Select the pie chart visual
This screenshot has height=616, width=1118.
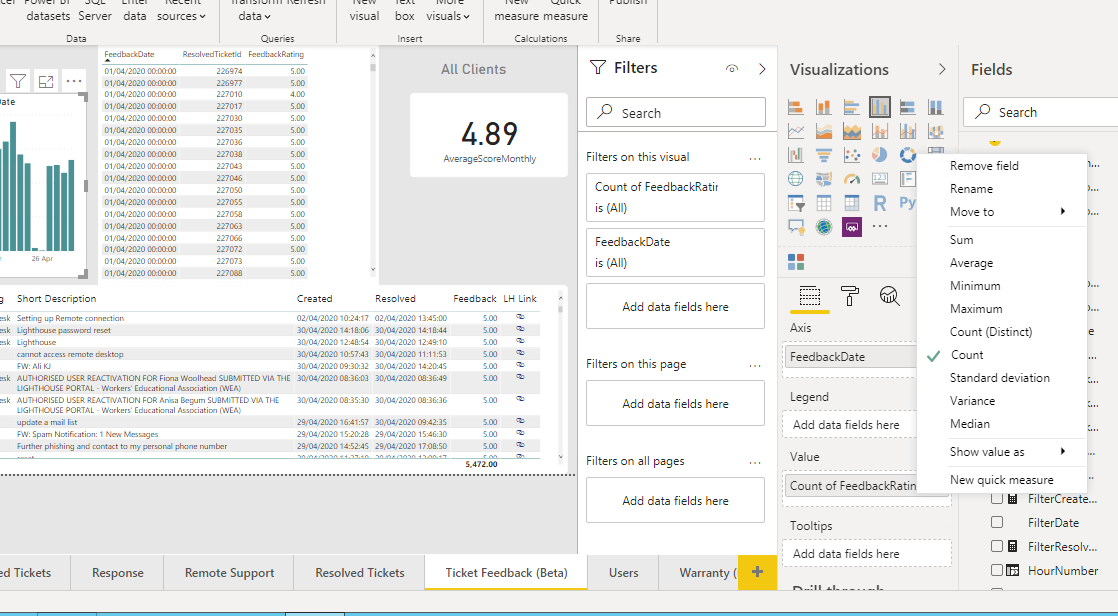880,155
